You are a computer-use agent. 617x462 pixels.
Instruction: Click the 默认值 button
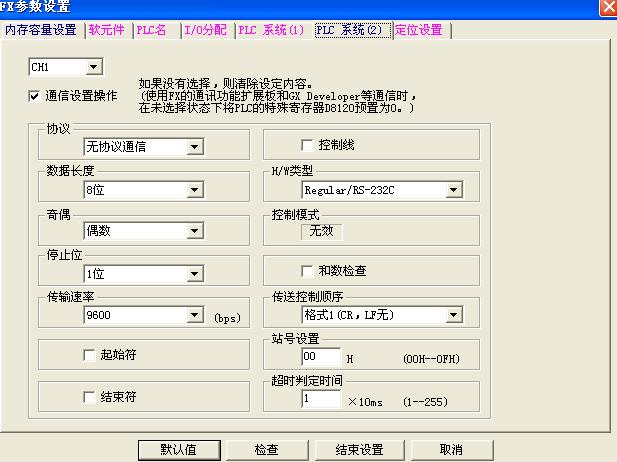tap(177, 450)
